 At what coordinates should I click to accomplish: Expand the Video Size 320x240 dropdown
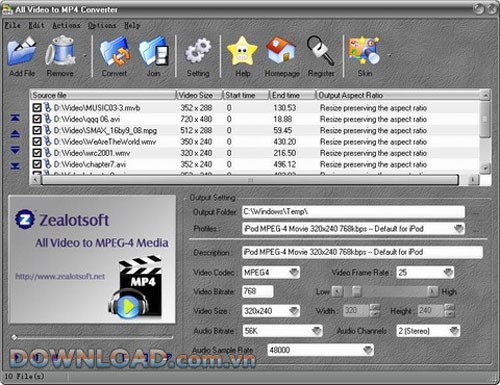click(x=294, y=311)
